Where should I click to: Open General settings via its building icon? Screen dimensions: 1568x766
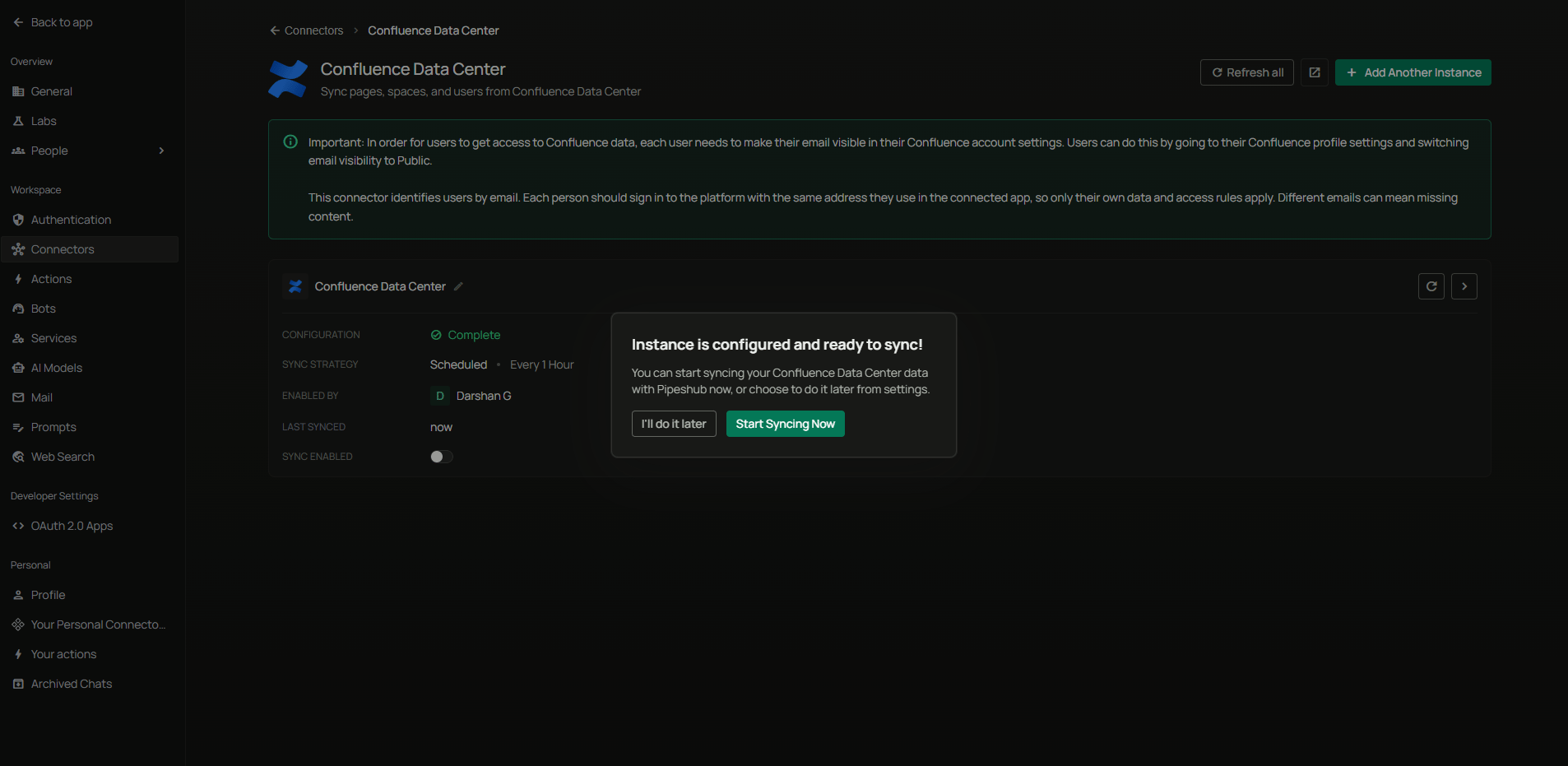(x=18, y=91)
